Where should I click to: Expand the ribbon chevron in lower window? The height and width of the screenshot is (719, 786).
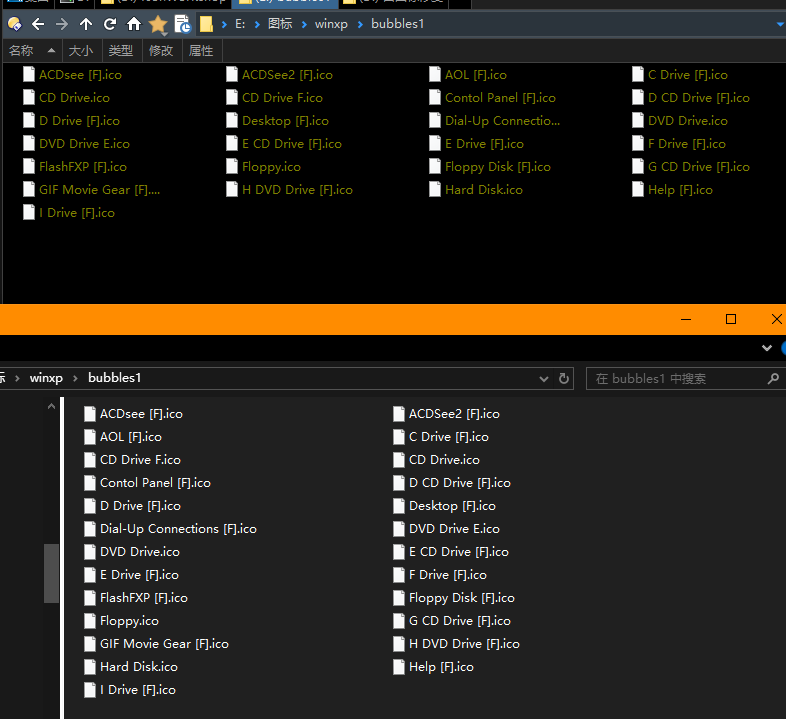point(767,348)
